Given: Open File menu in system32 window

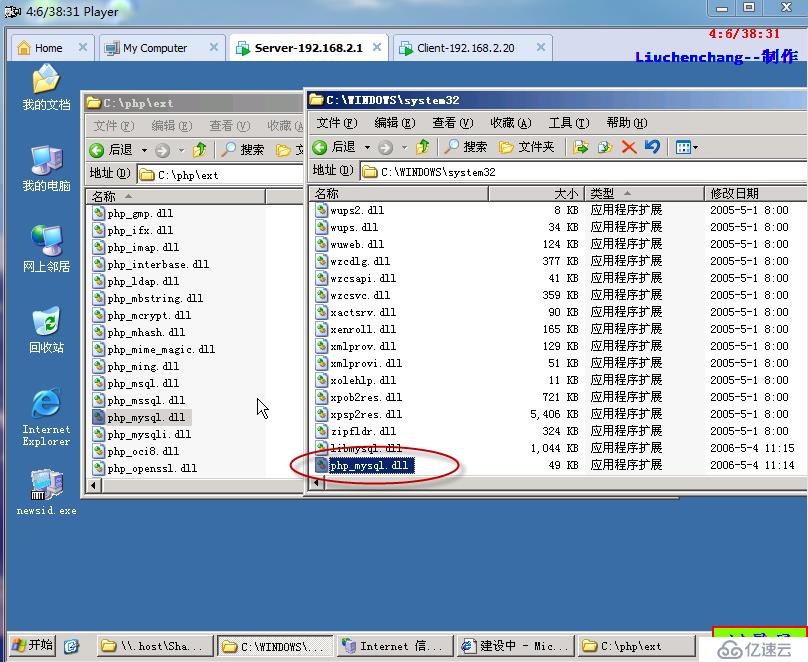Looking at the screenshot, I should 336,123.
